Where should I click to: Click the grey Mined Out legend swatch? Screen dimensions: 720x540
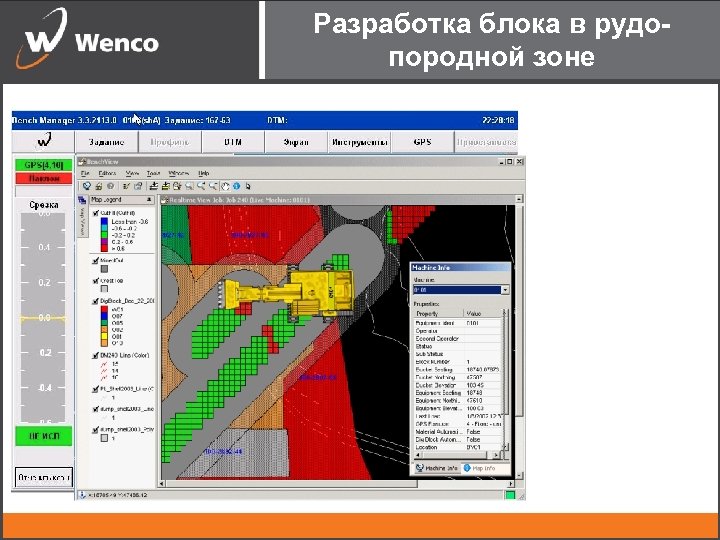(104, 269)
